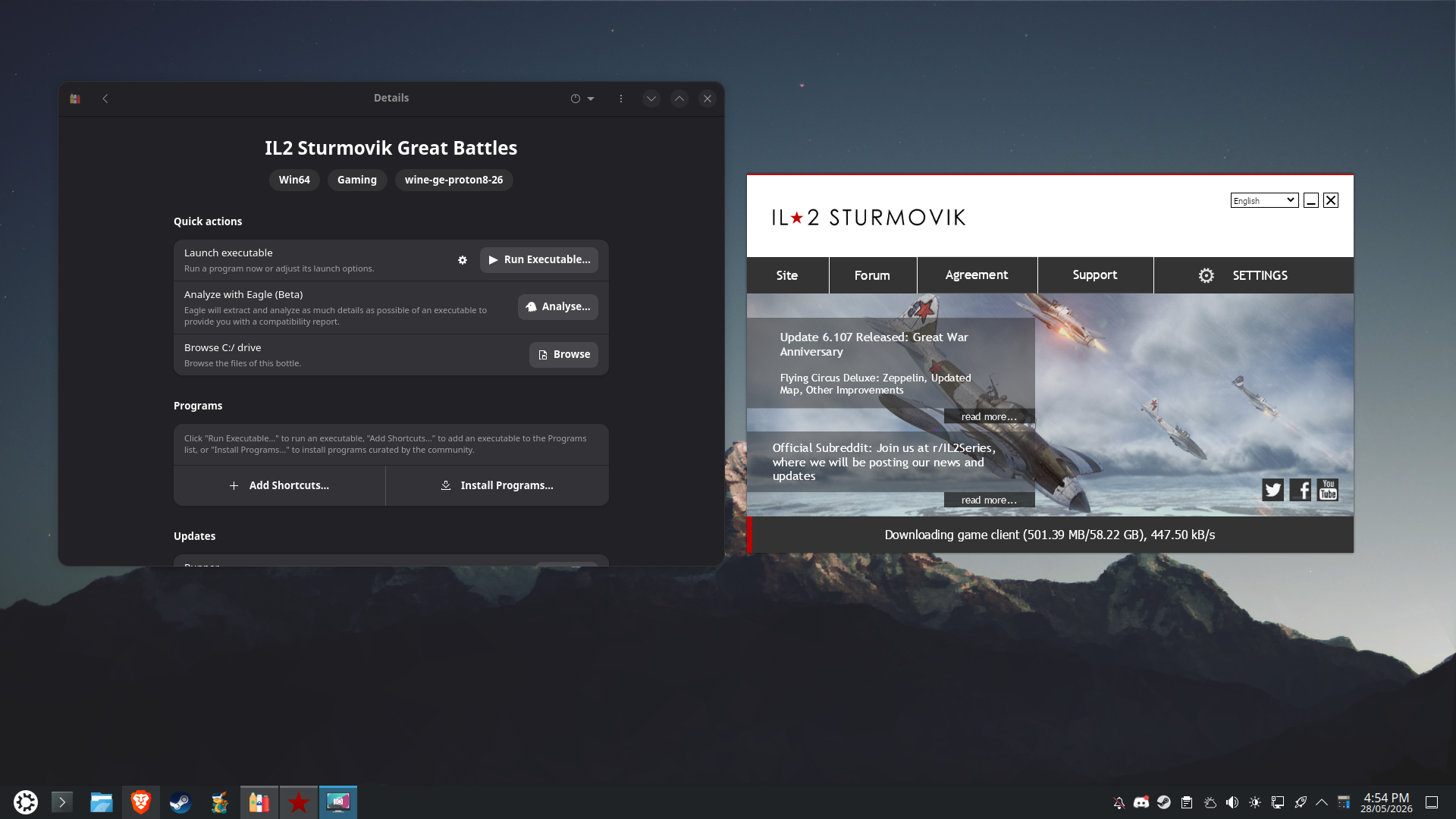Image resolution: width=1456 pixels, height=819 pixels.
Task: Open the three-dot menu in Details window
Action: tap(621, 99)
